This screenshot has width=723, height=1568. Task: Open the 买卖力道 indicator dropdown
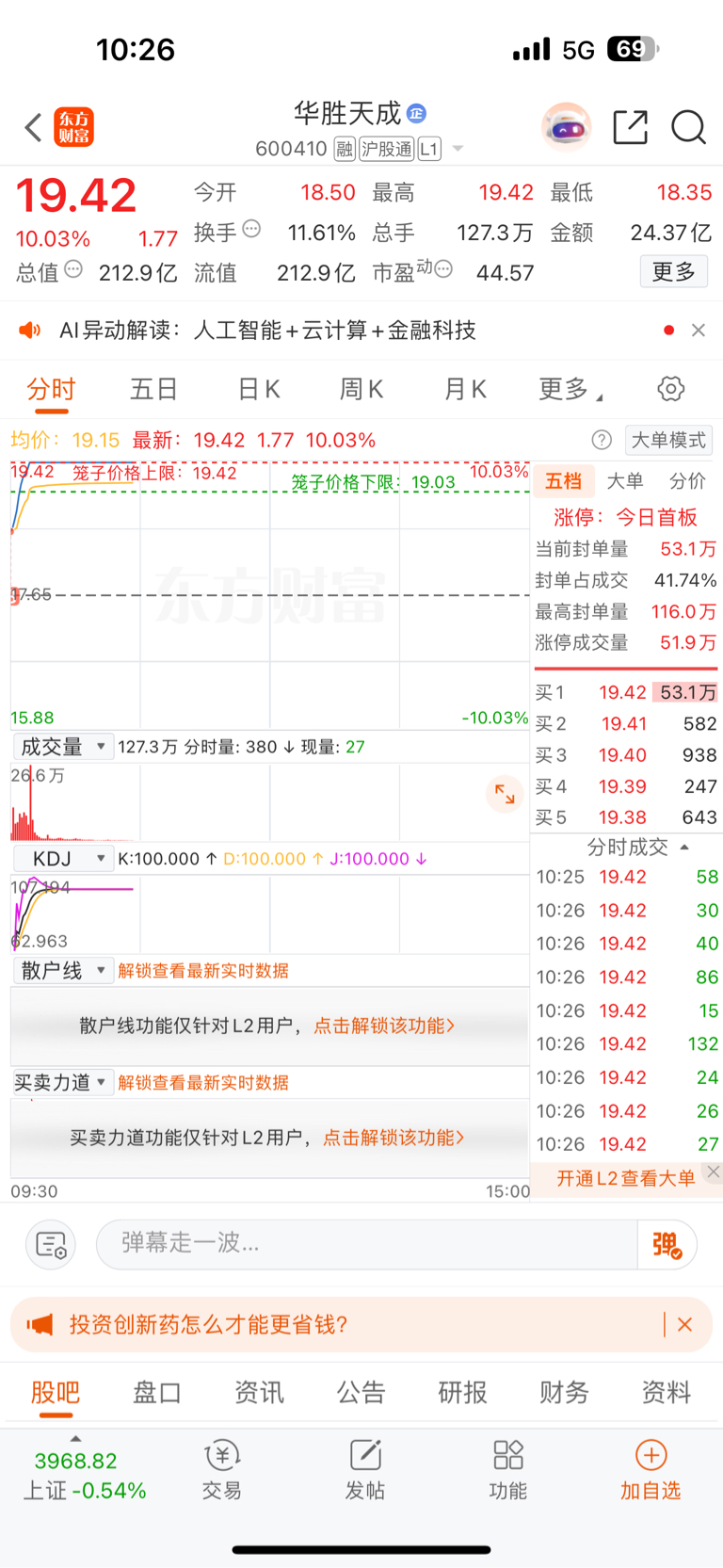[63, 1083]
